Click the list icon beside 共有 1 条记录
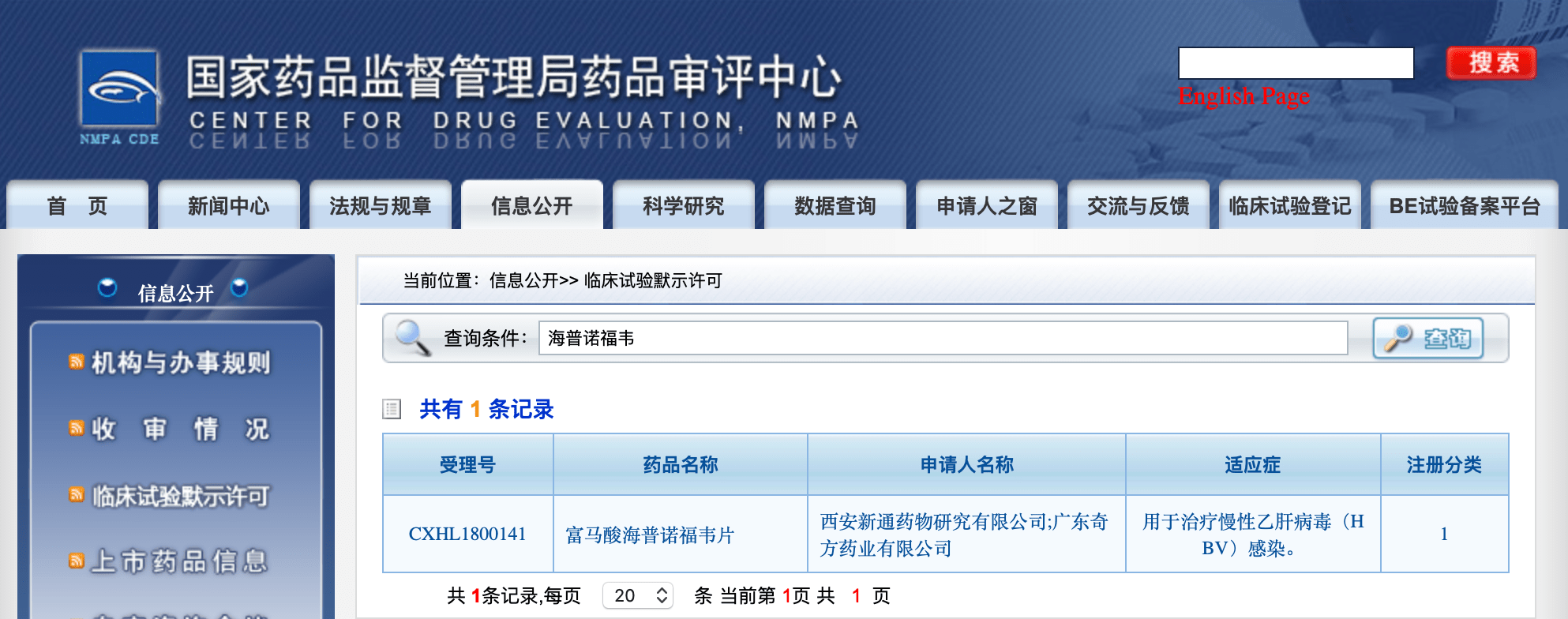The height and width of the screenshot is (619, 1568). [392, 409]
